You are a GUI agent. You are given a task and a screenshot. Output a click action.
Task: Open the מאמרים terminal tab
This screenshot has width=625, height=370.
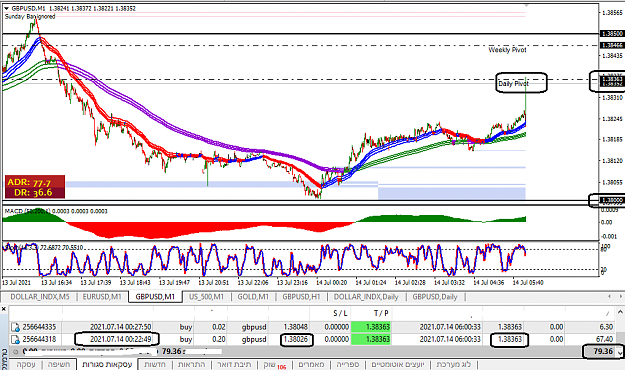311,364
